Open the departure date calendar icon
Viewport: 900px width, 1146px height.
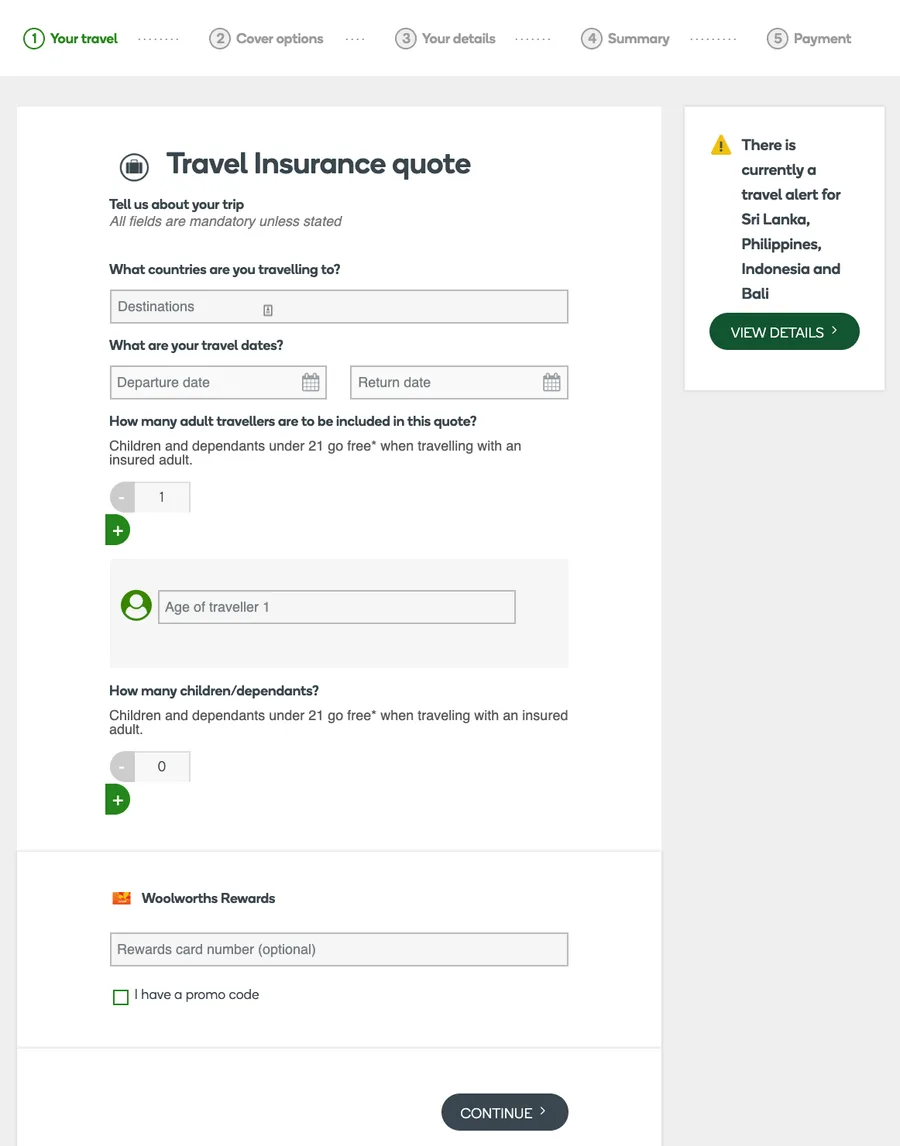pos(311,382)
